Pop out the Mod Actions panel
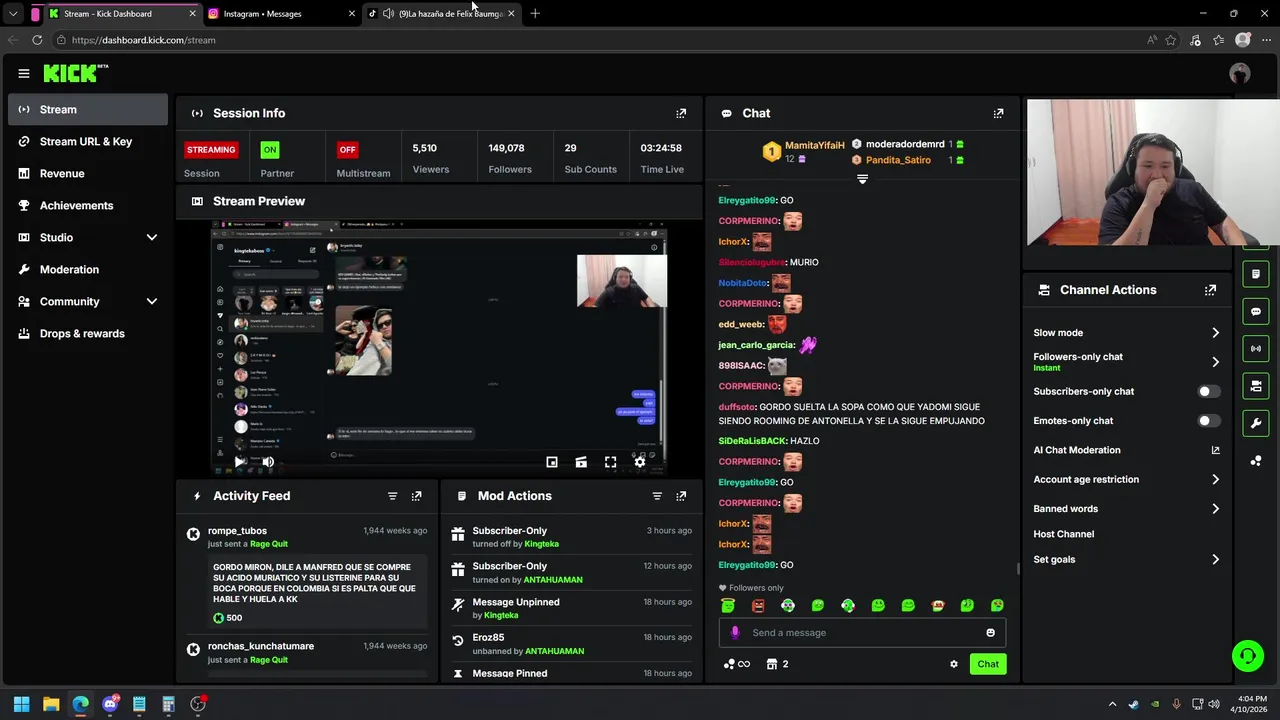The width and height of the screenshot is (1280, 720). point(681,496)
